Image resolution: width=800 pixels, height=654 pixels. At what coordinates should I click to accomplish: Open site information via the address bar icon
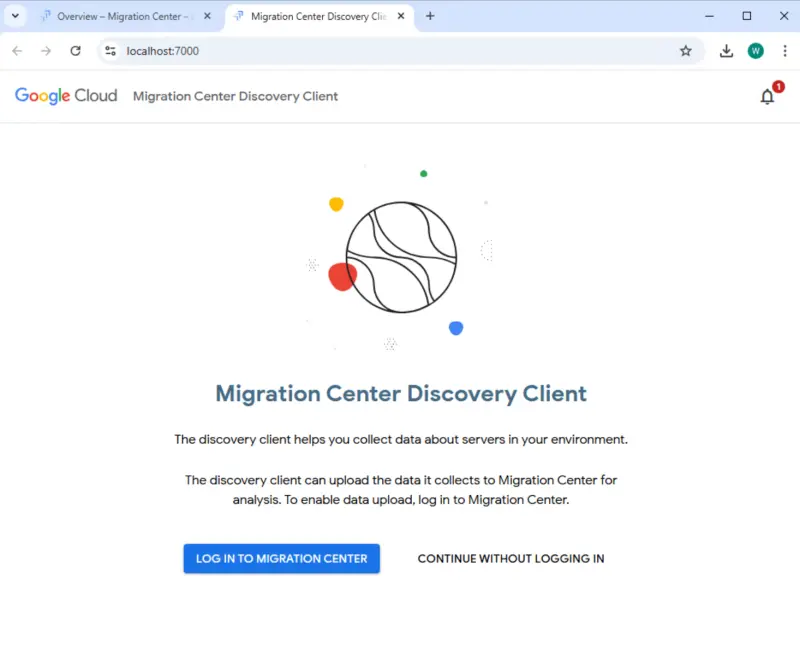click(110, 50)
